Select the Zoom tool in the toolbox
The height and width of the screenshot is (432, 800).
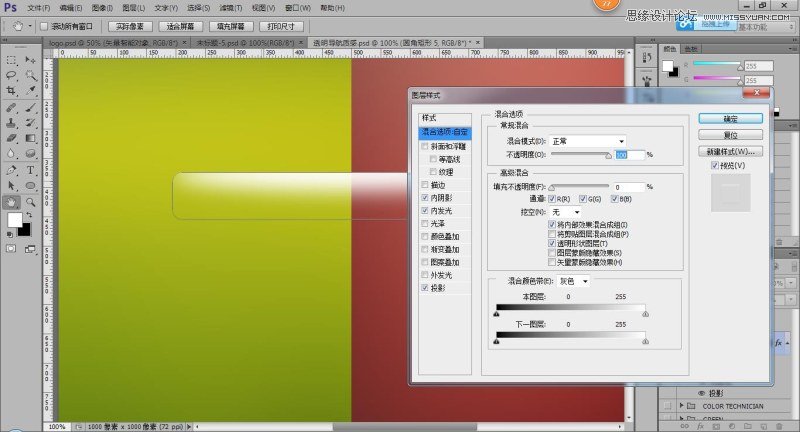(30, 202)
